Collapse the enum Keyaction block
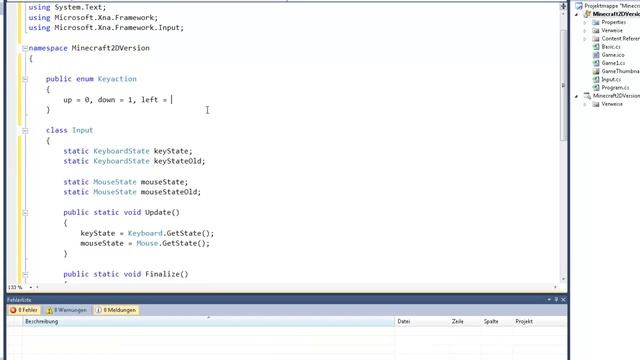 (25, 79)
